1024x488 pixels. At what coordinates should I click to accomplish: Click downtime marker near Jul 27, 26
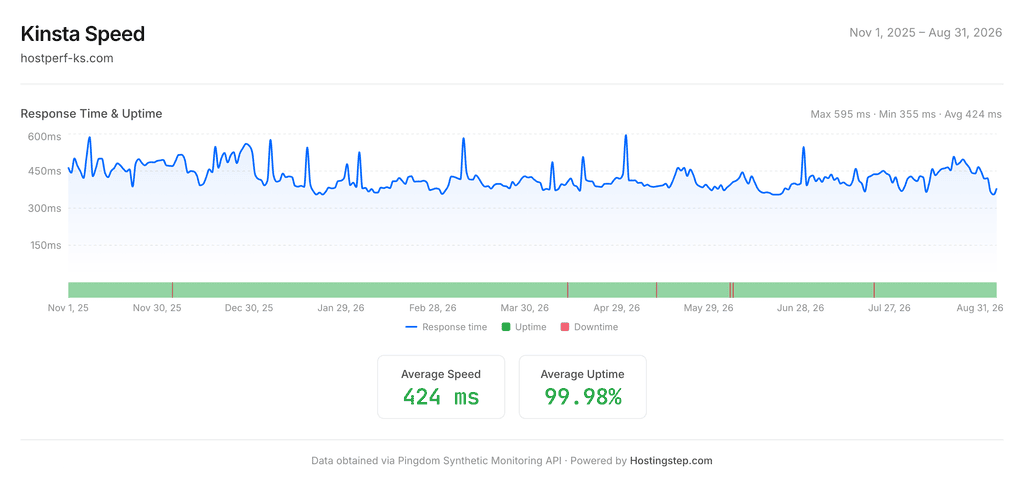[874, 290]
